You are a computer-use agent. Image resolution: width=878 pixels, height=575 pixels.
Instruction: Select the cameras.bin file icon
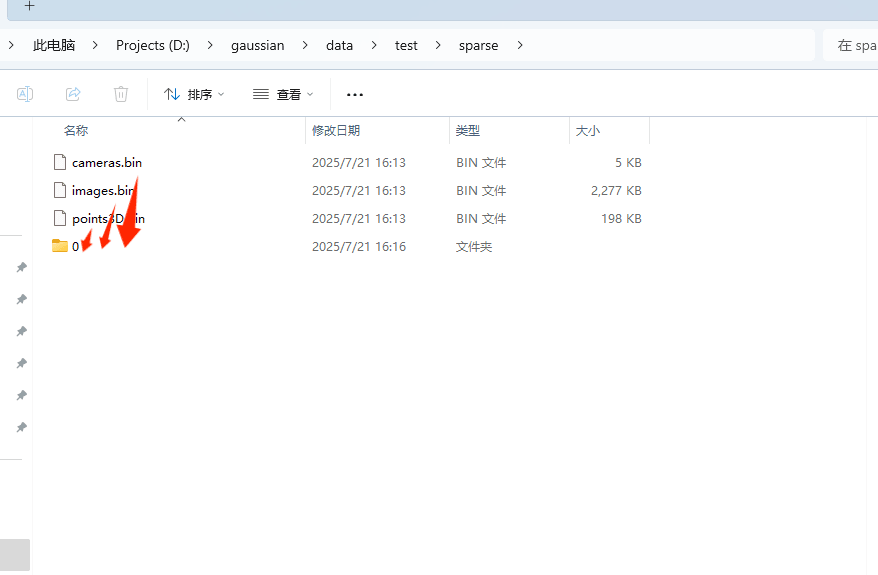point(60,162)
